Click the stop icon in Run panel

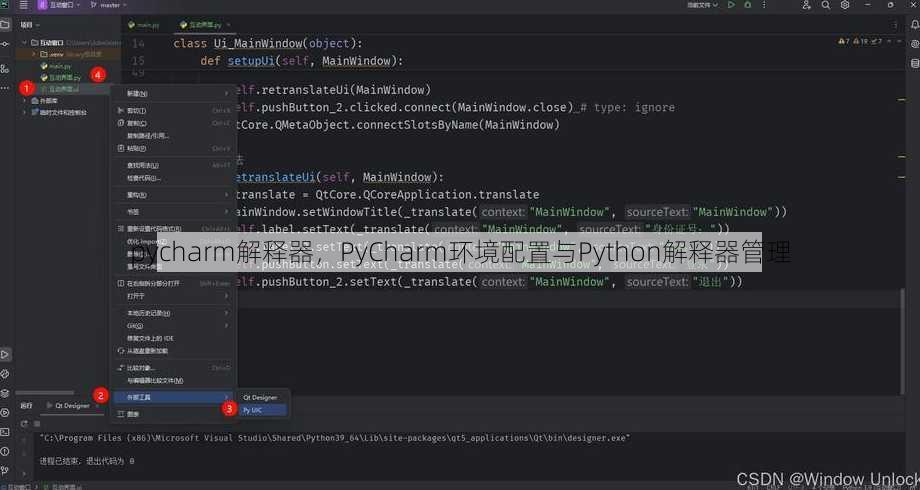click(37, 423)
